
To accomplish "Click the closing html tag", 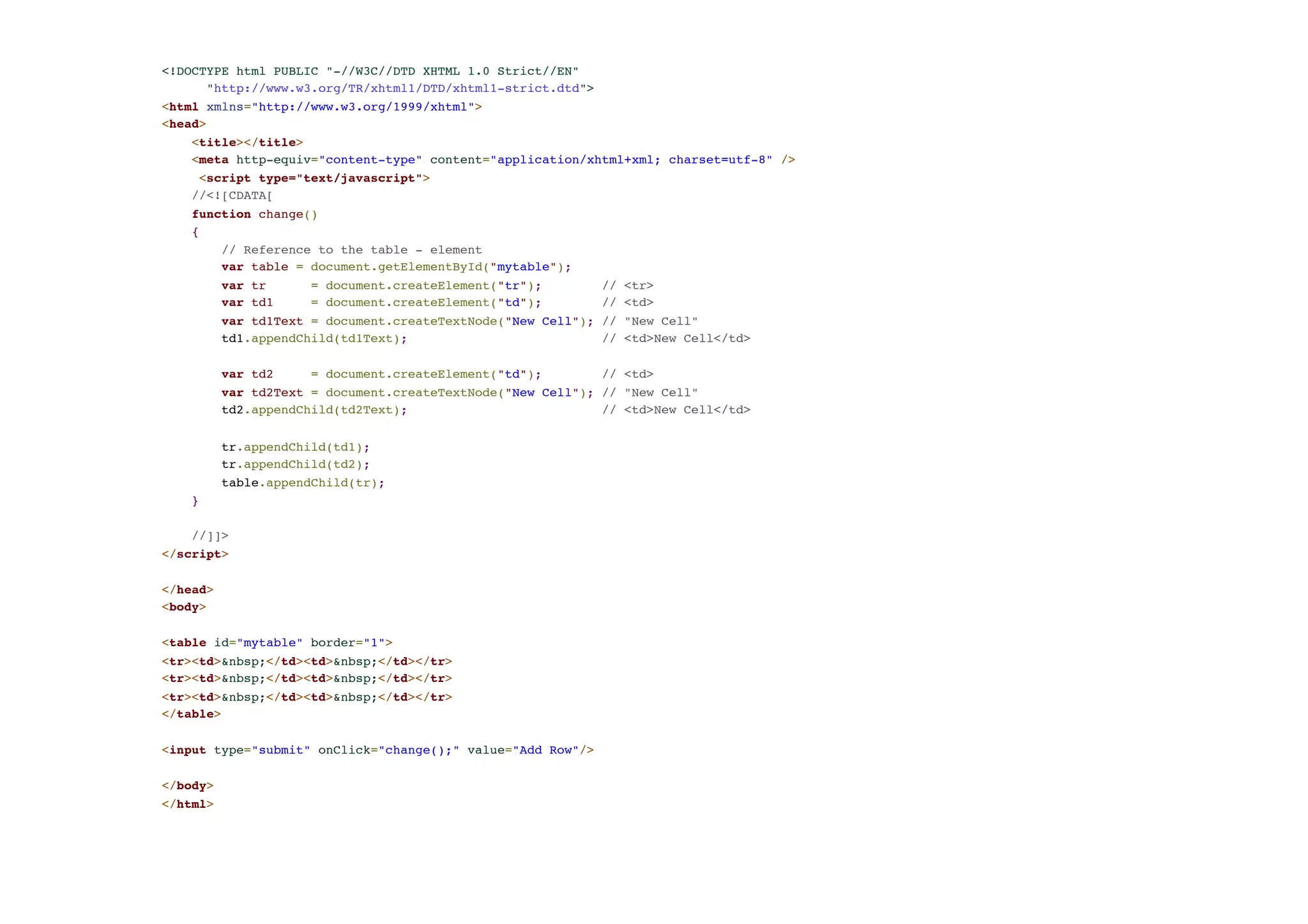I will click(x=188, y=804).
